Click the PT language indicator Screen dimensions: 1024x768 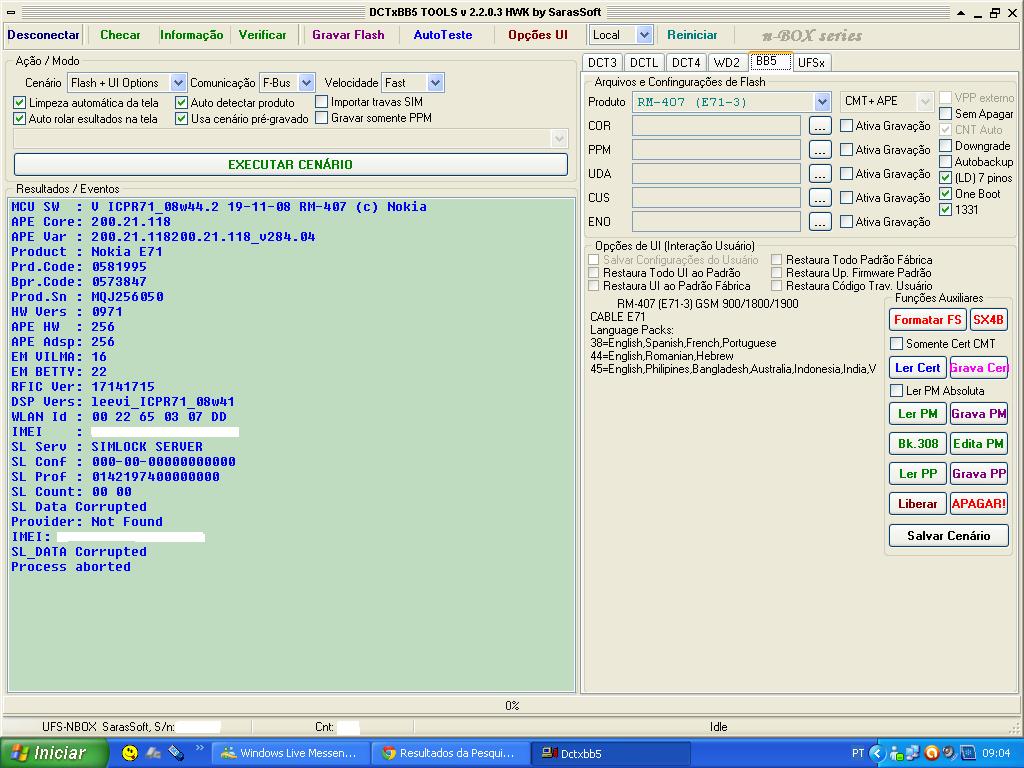(858, 754)
